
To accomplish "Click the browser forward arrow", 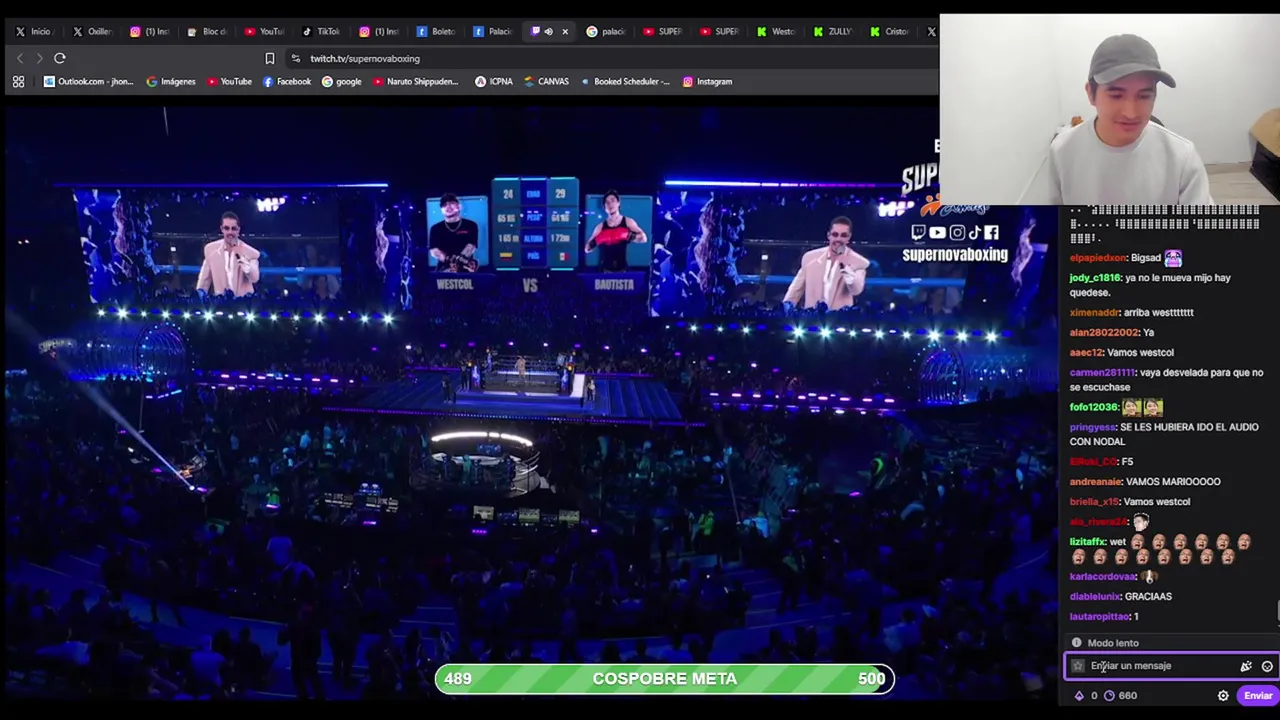I will click(39, 58).
